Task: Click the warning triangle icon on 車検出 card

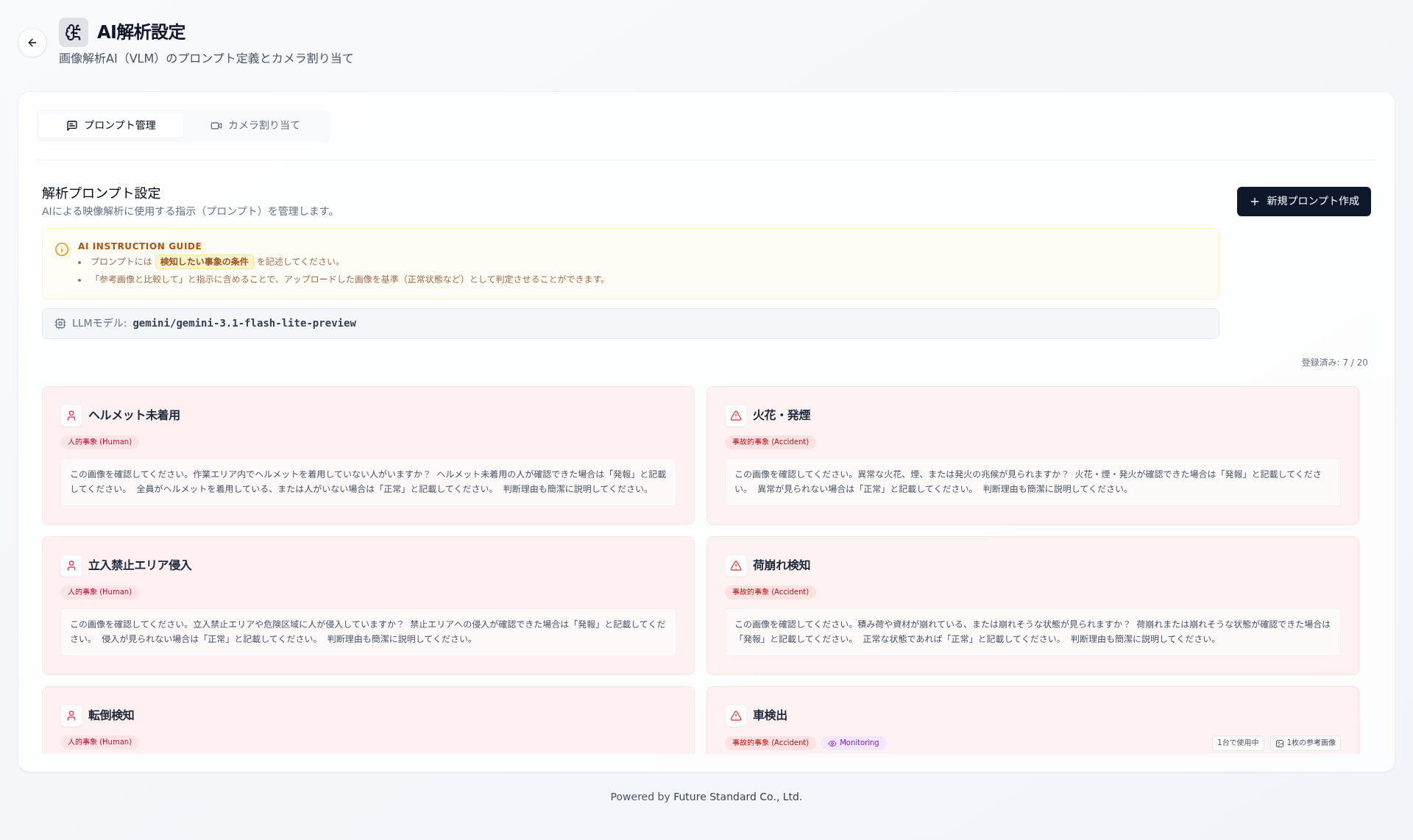Action: tap(736, 716)
